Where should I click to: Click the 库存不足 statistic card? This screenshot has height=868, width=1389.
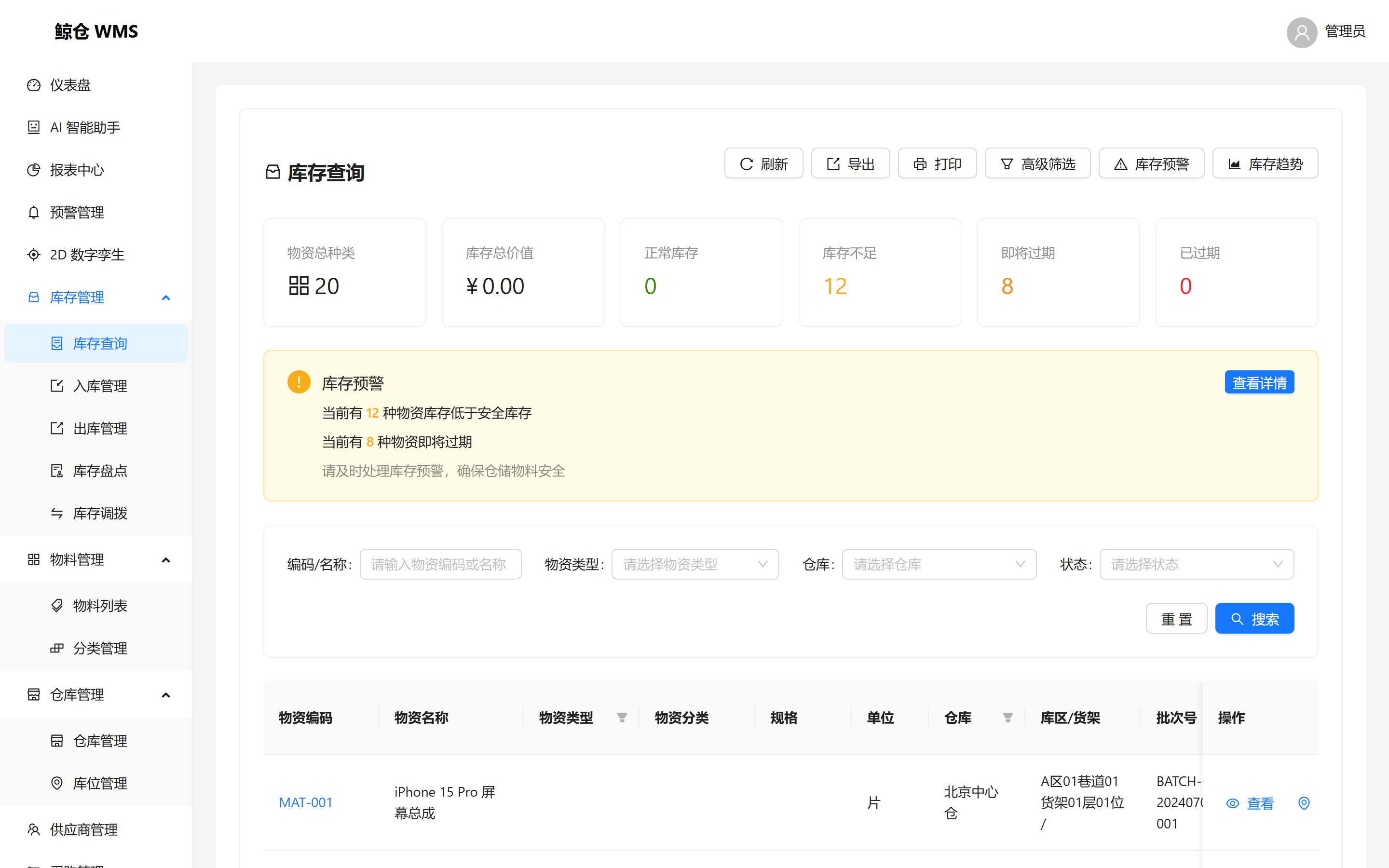[879, 272]
